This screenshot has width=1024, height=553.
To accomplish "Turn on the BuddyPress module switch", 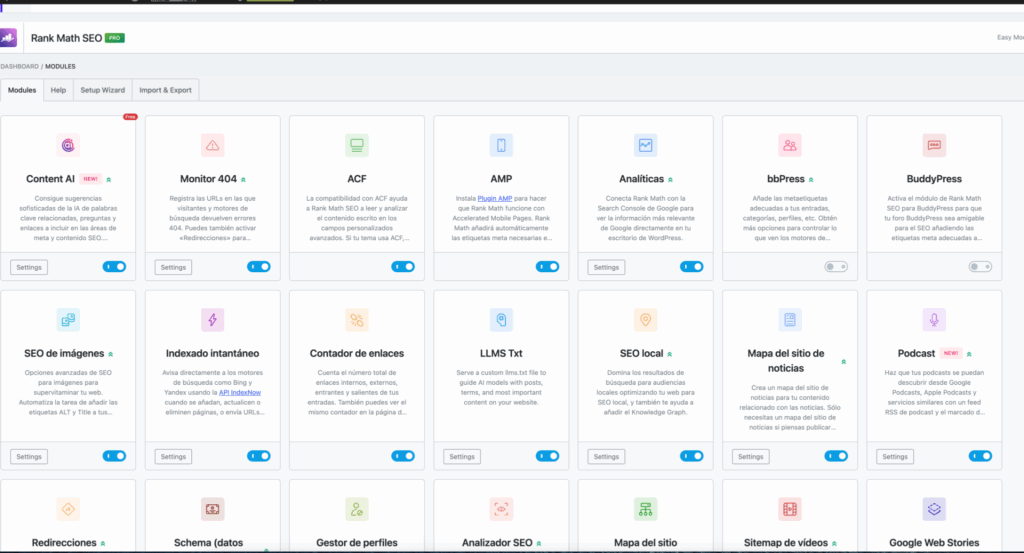I will [980, 267].
